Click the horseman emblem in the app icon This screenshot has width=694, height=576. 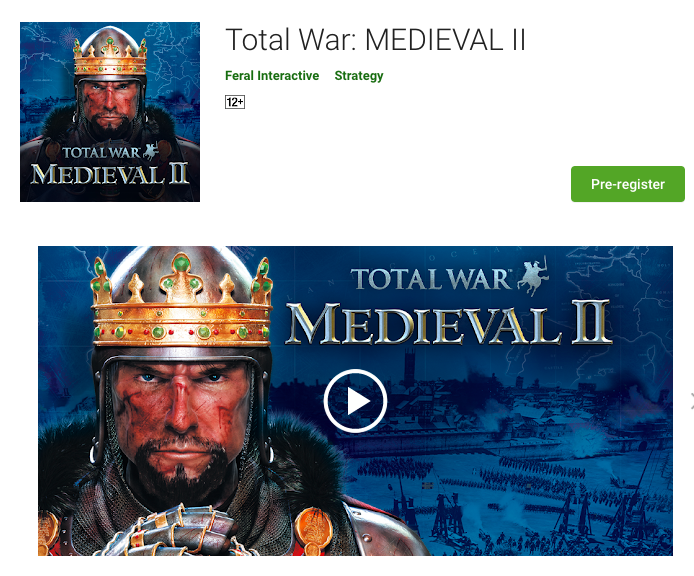[150, 151]
